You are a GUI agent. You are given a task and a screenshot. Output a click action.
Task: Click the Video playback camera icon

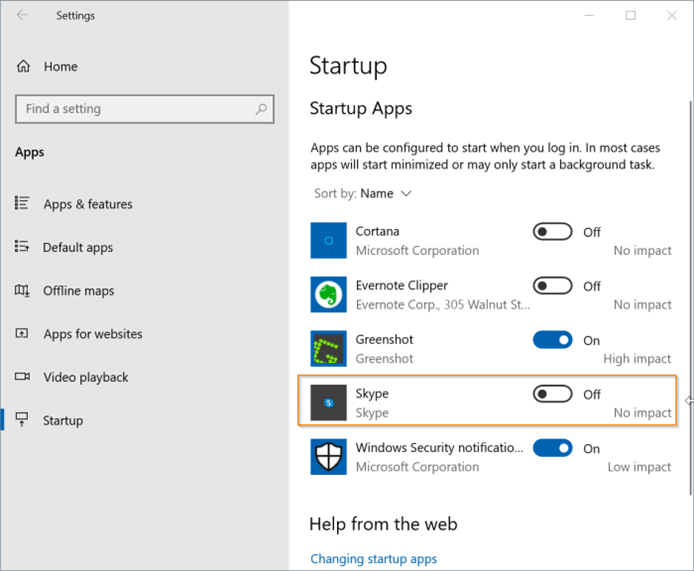[x=22, y=377]
